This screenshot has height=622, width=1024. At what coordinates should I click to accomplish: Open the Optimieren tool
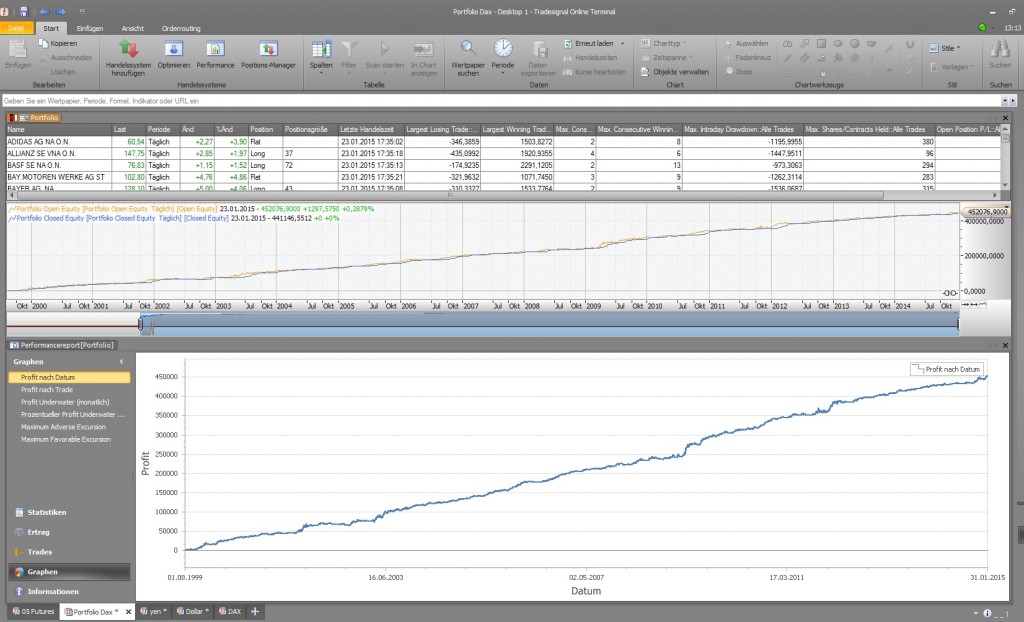(x=173, y=50)
